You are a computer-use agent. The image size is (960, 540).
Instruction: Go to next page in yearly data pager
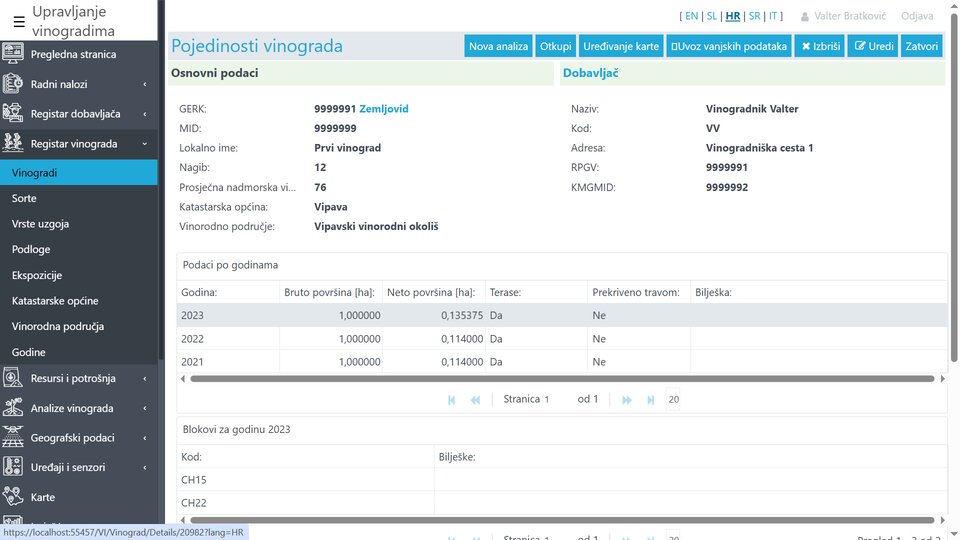coord(627,400)
